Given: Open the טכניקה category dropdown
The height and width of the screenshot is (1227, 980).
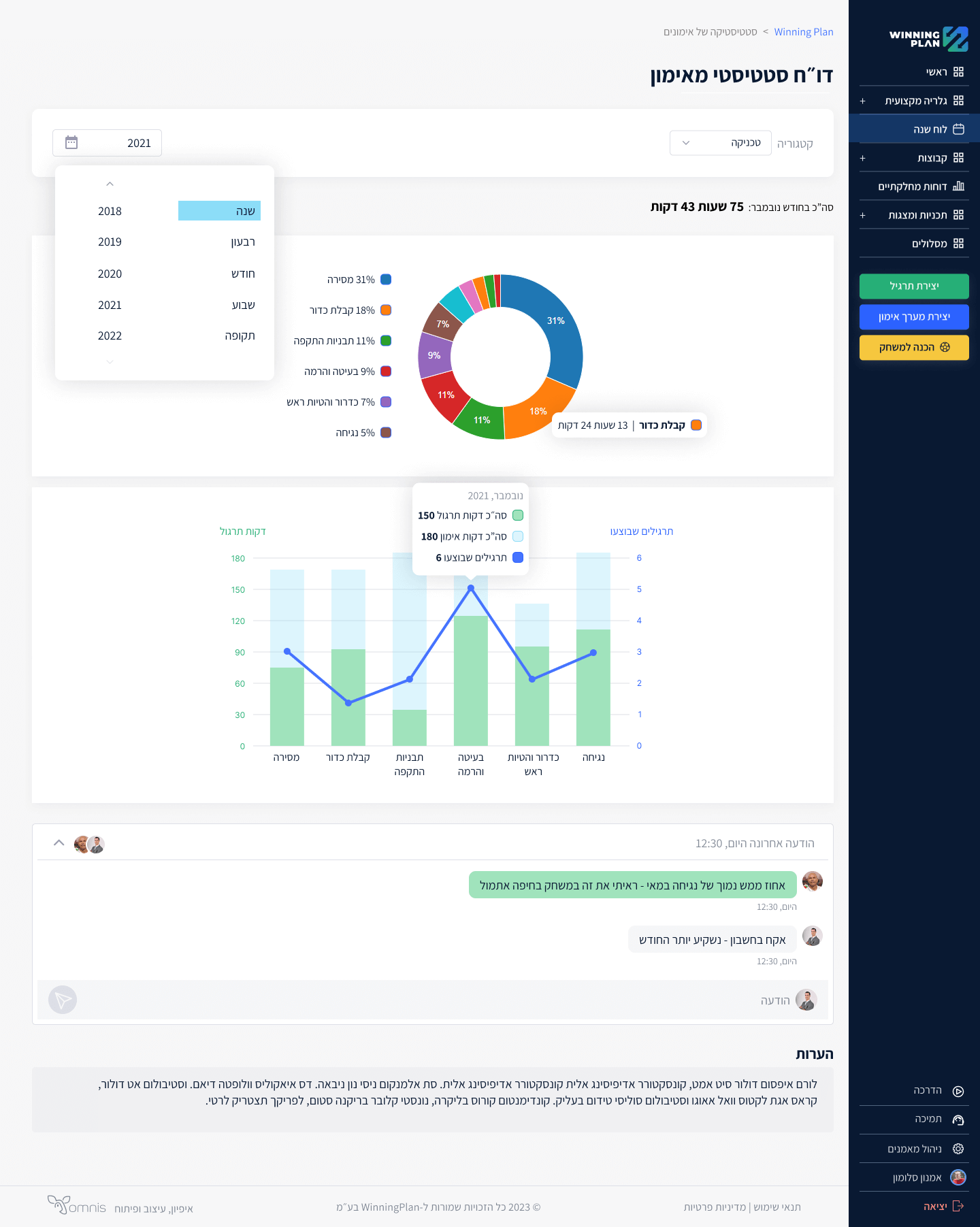Looking at the screenshot, I should pos(720,143).
